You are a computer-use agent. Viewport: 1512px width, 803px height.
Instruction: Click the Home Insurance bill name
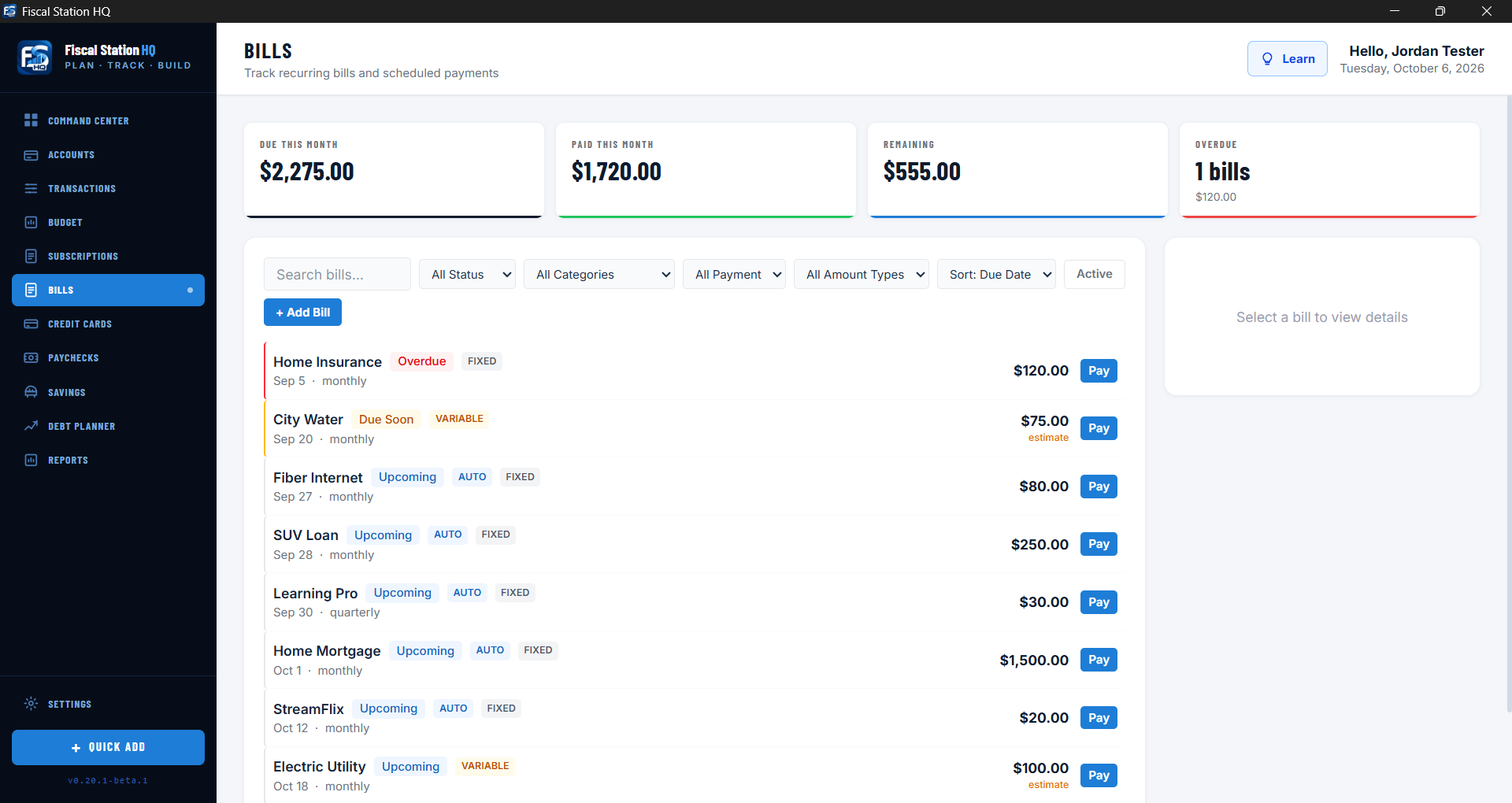coord(328,362)
